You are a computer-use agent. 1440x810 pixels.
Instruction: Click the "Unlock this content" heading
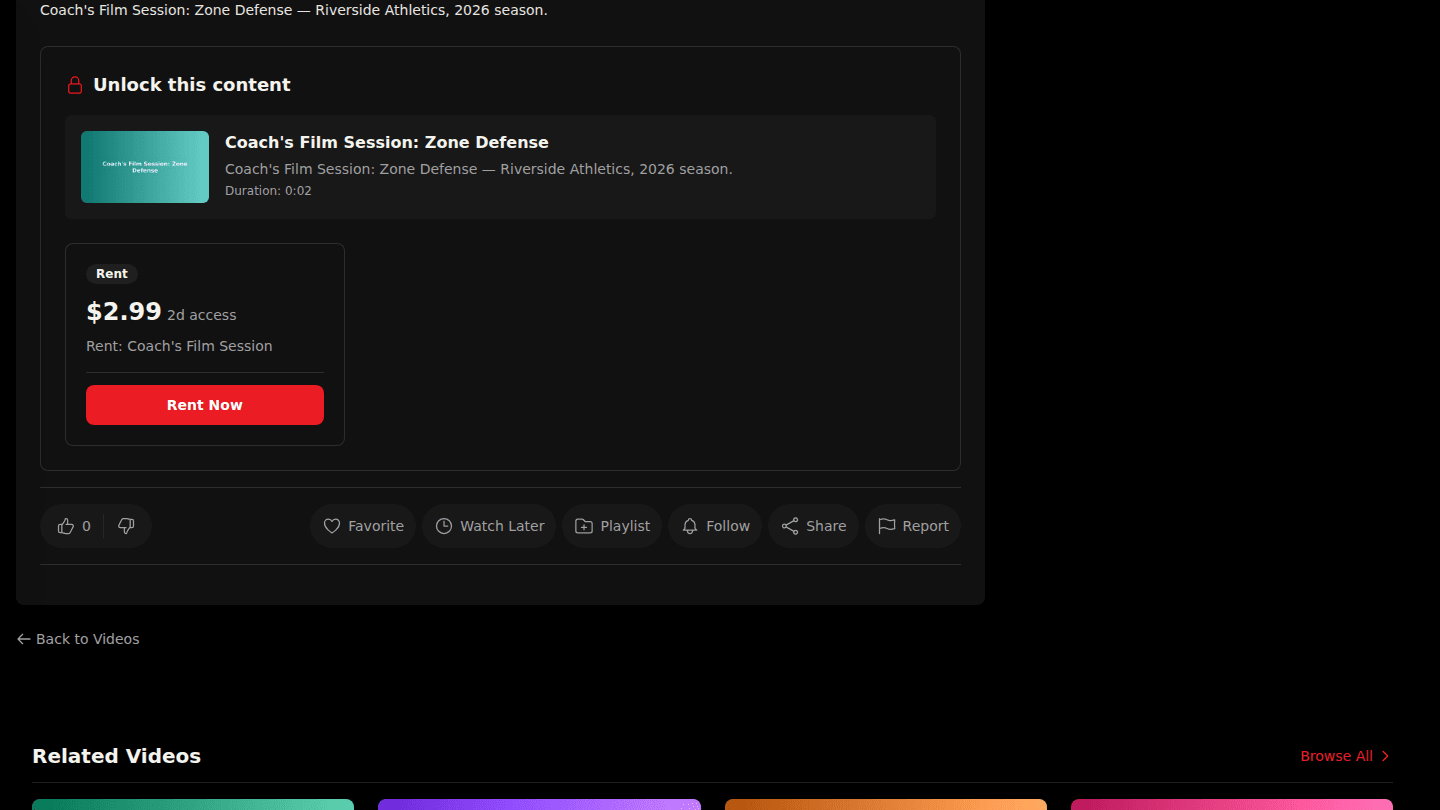coord(192,85)
